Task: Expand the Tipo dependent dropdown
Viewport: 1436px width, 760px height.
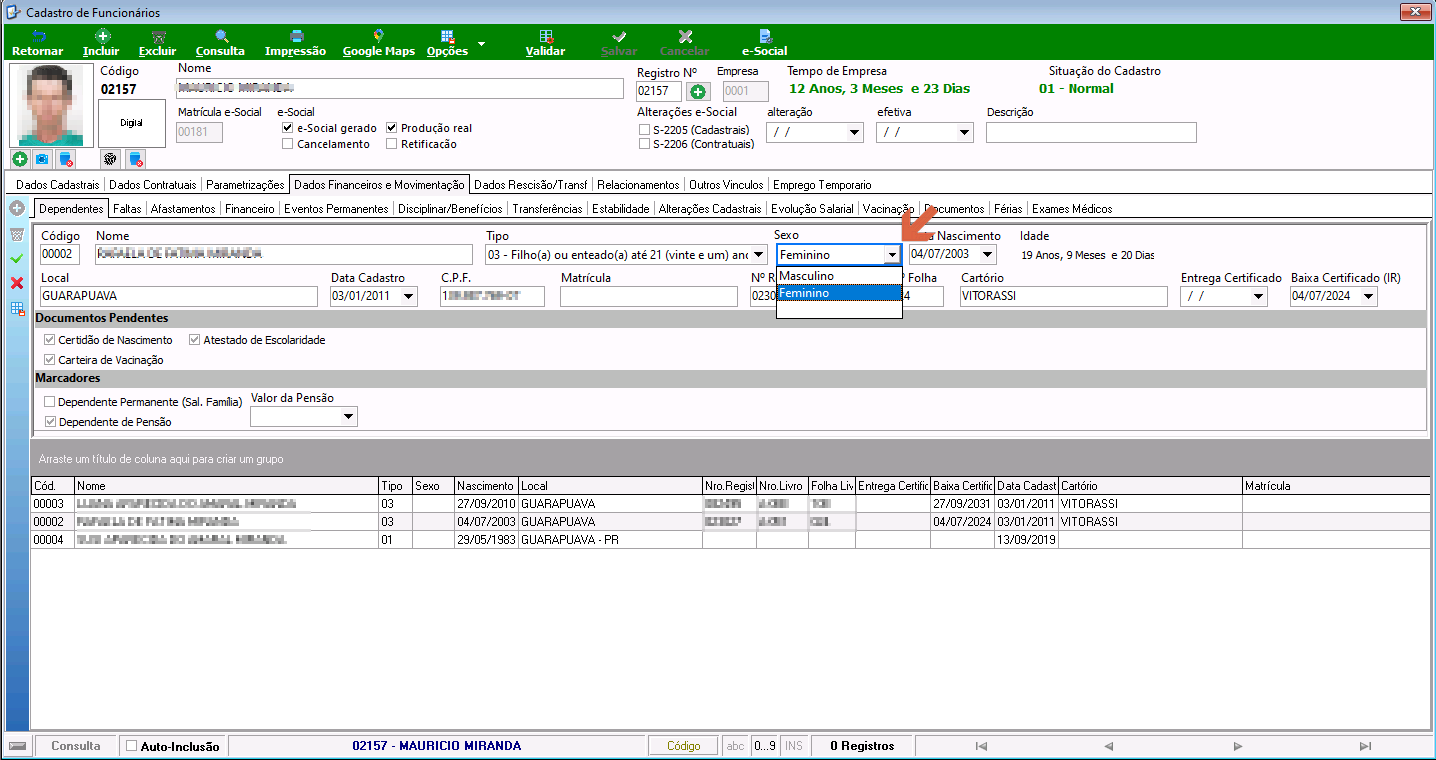Action: [x=758, y=255]
